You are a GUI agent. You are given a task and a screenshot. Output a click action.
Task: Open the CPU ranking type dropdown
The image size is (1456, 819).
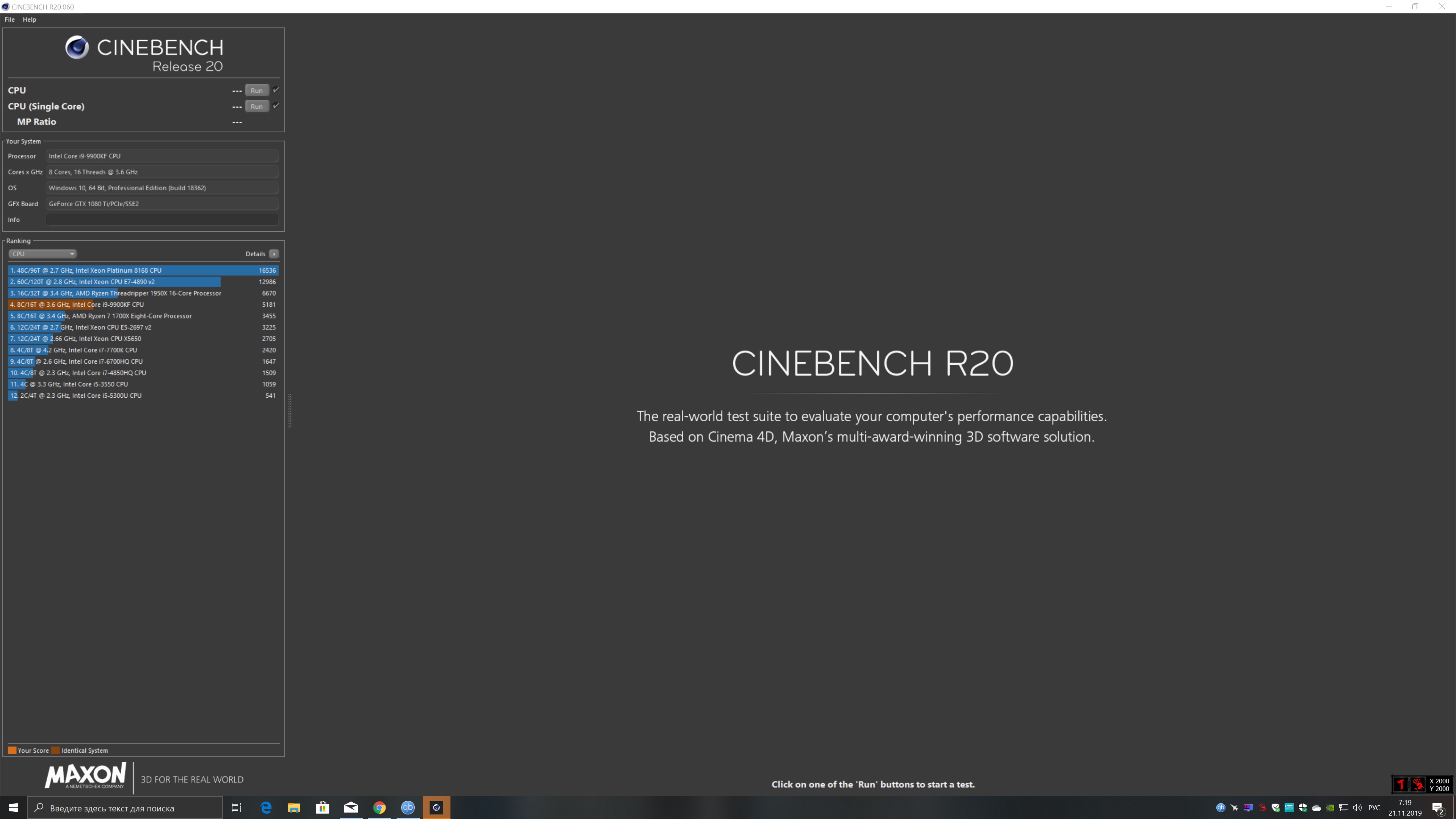(x=42, y=254)
